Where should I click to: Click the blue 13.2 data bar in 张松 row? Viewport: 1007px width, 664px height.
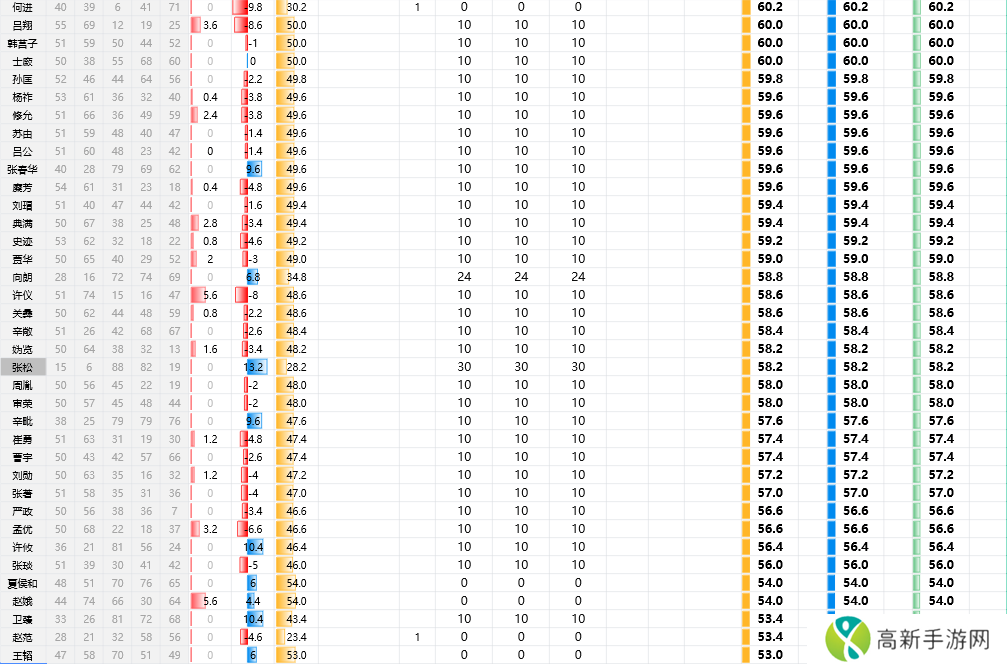pyautogui.click(x=254, y=367)
